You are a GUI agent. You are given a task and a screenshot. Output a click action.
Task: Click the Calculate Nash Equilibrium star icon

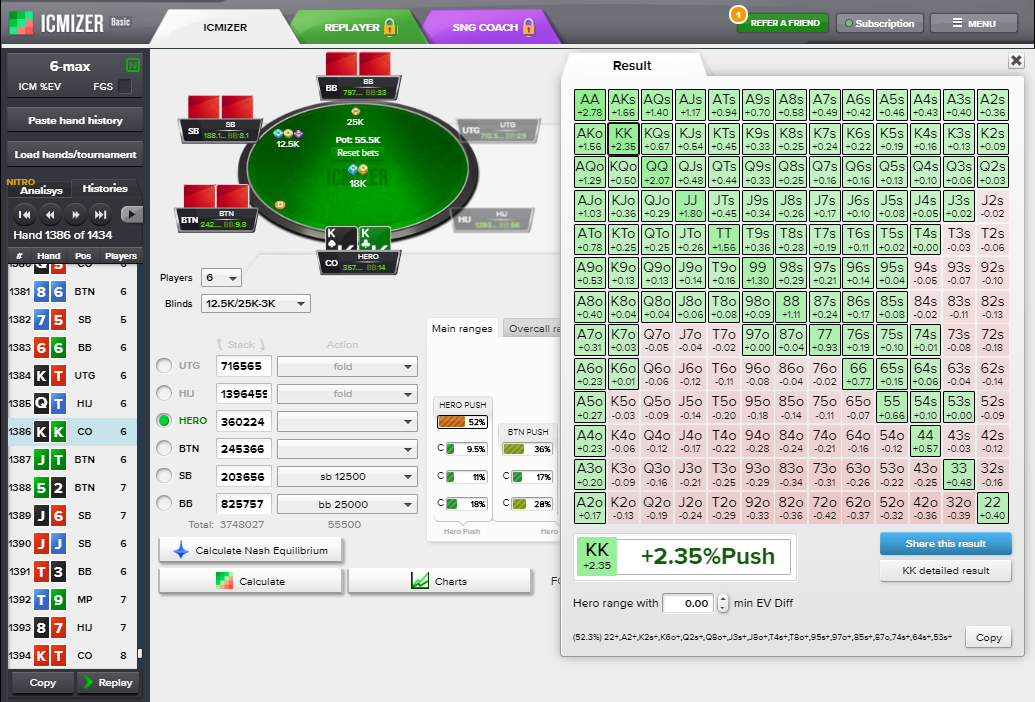180,550
